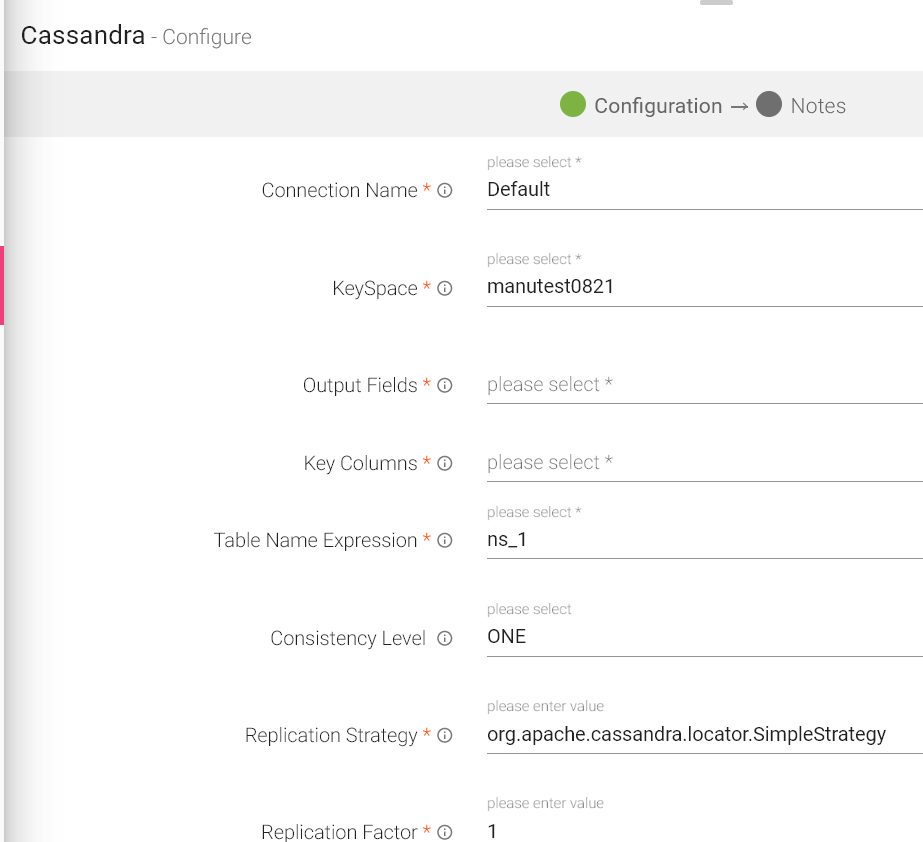Open the Consistency Level dropdown showing ONE
The image size is (923, 842).
(x=703, y=637)
